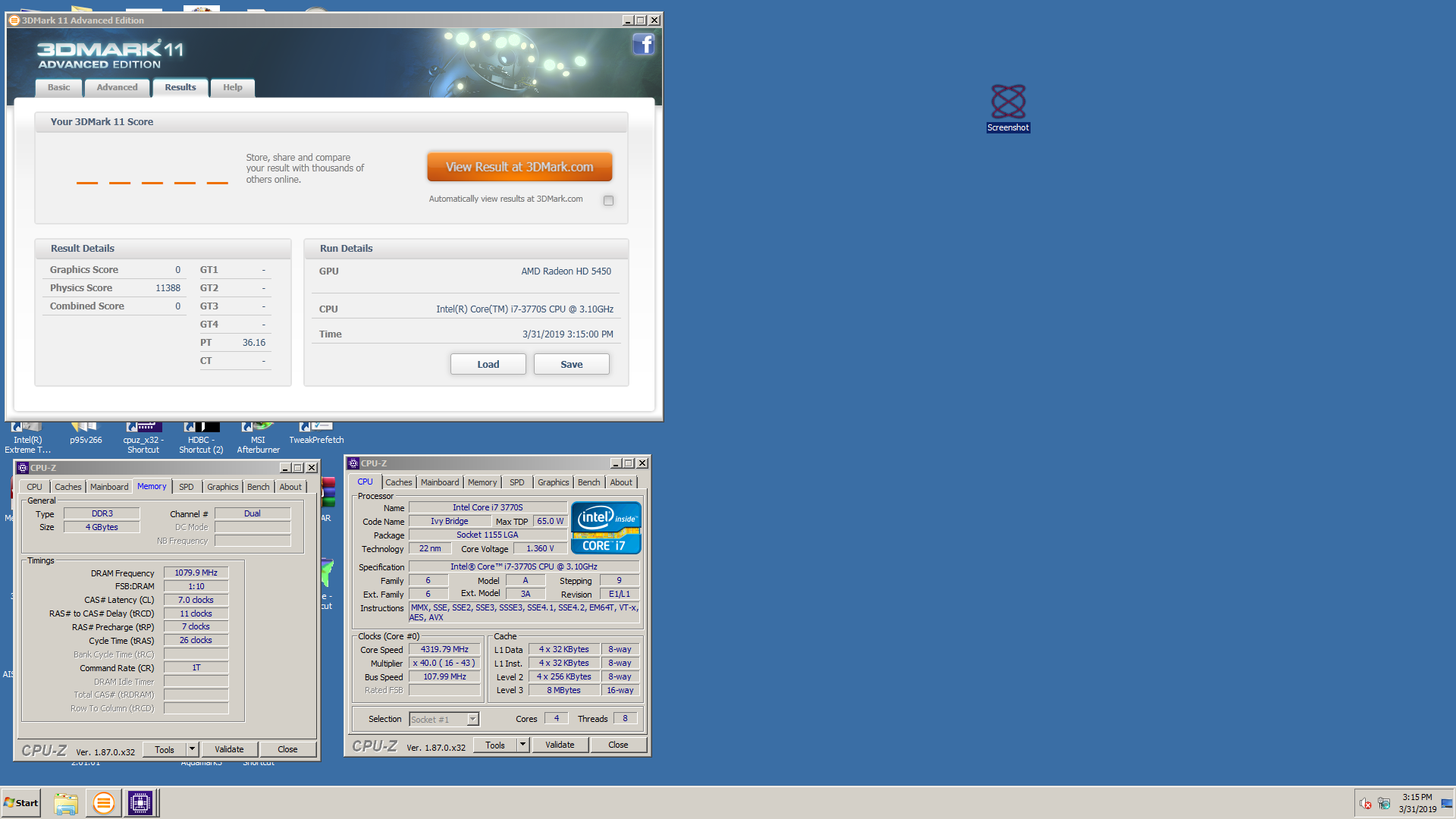
Task: Click the AMD Radeon HD 5450 GPU text
Action: click(566, 271)
